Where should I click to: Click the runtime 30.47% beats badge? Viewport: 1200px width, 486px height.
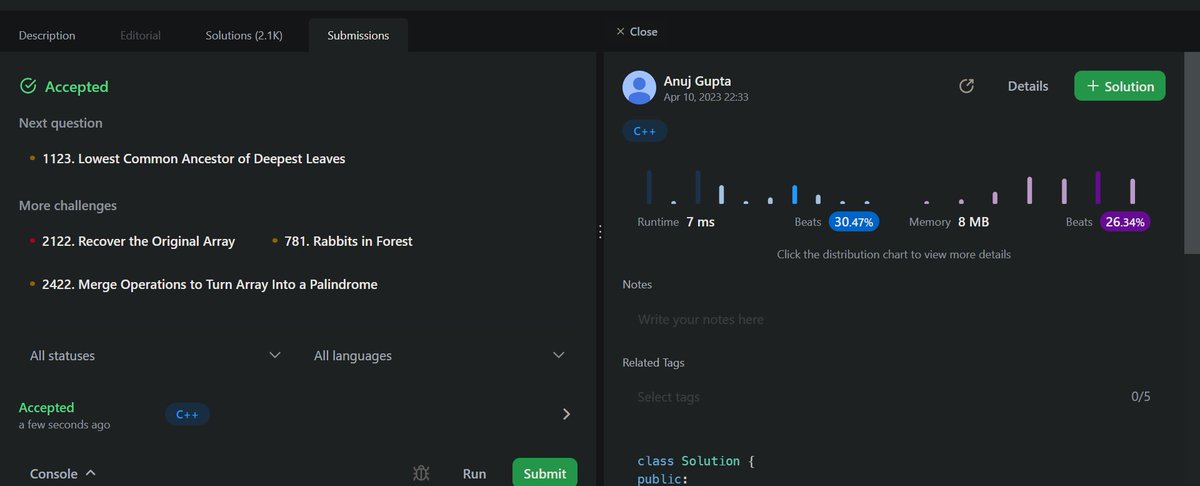click(x=854, y=222)
